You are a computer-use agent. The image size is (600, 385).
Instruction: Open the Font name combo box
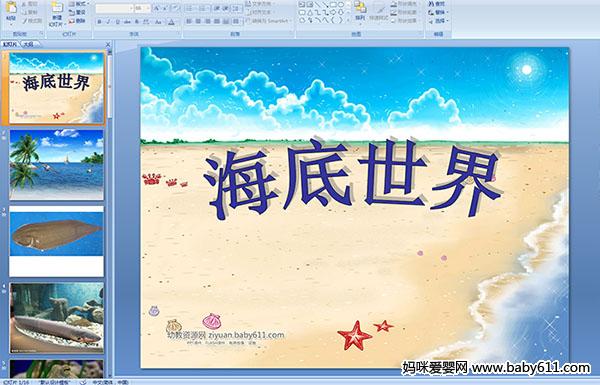pos(114,8)
